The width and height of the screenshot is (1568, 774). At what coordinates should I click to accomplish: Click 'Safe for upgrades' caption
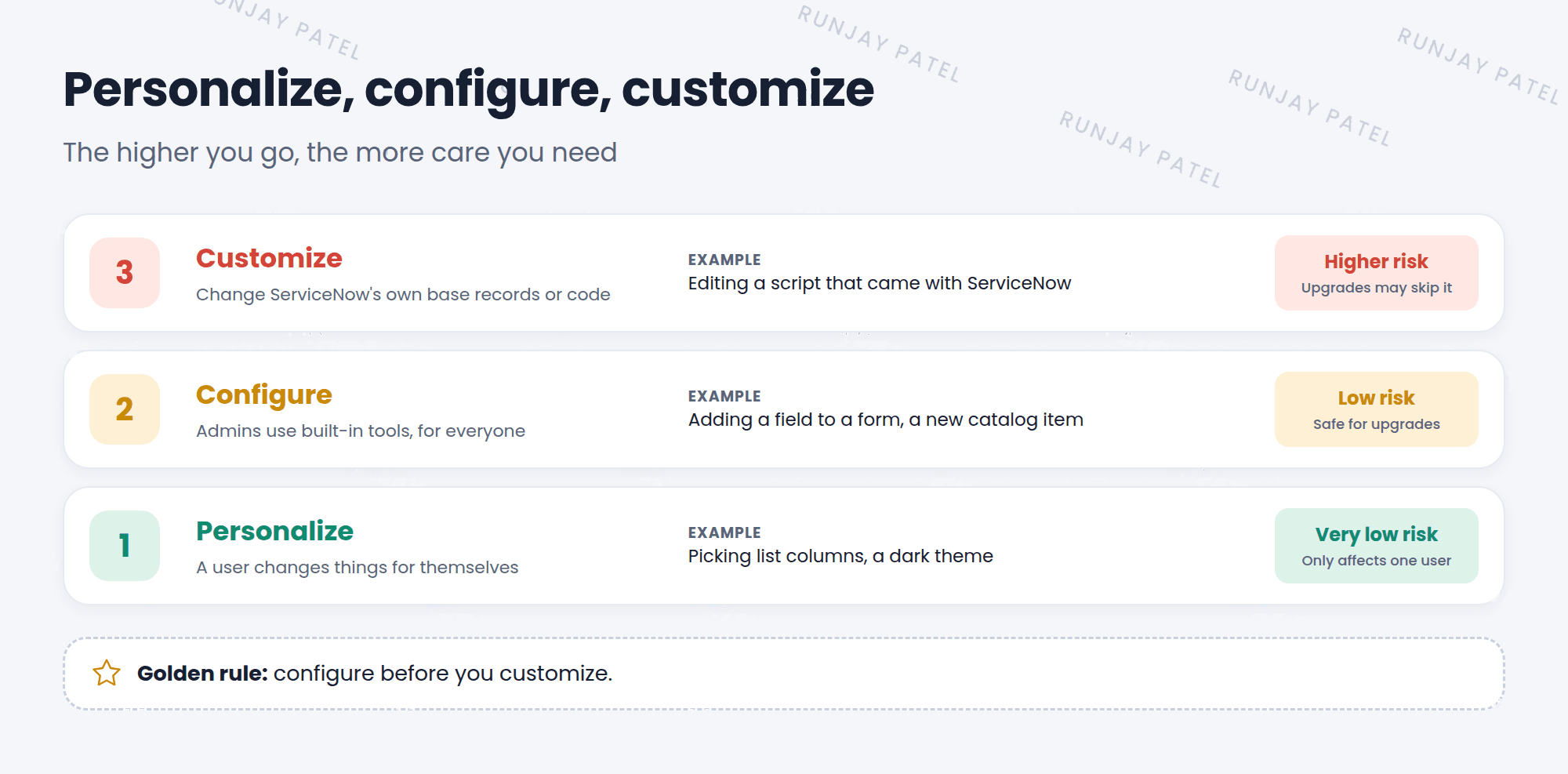(x=1376, y=424)
